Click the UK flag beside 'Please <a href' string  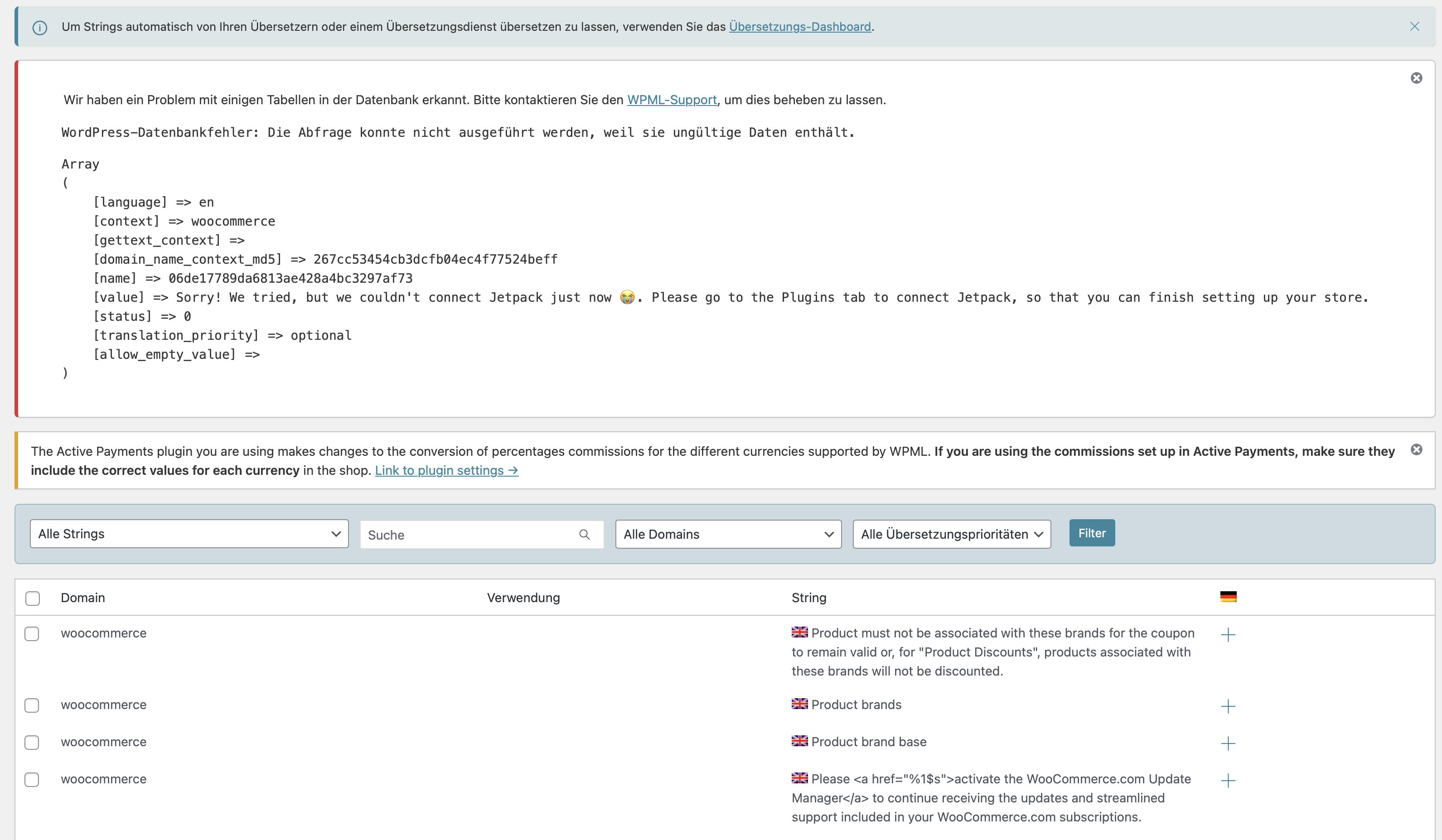pyautogui.click(x=799, y=778)
